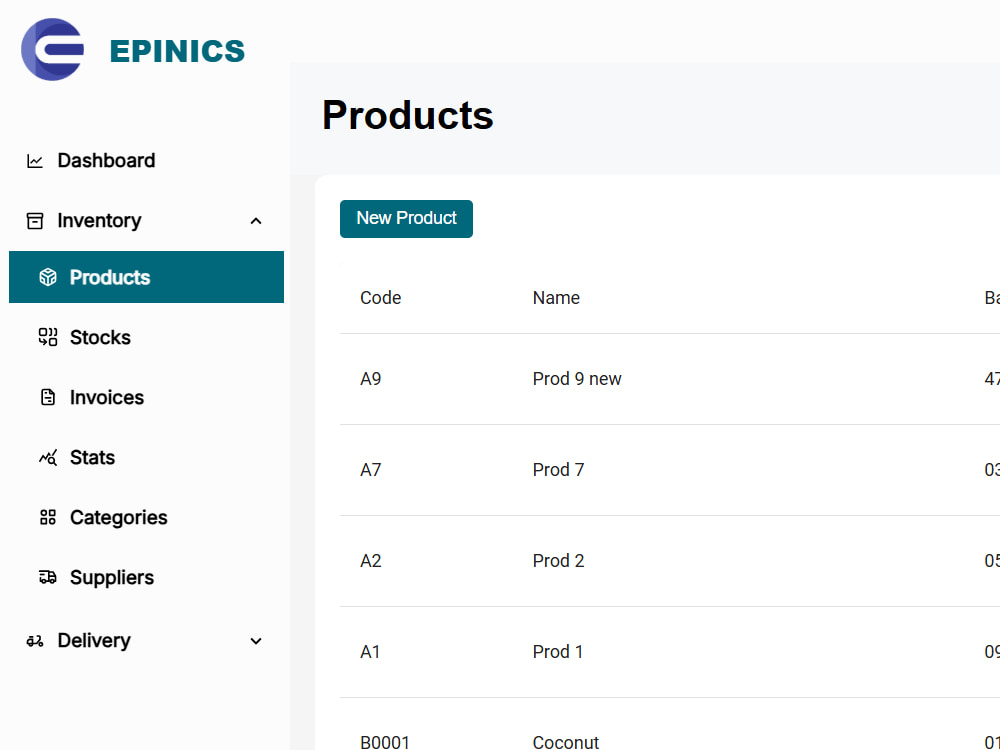Image resolution: width=1000 pixels, height=750 pixels.
Task: Open the Stocks menu item
Action: click(x=146, y=337)
